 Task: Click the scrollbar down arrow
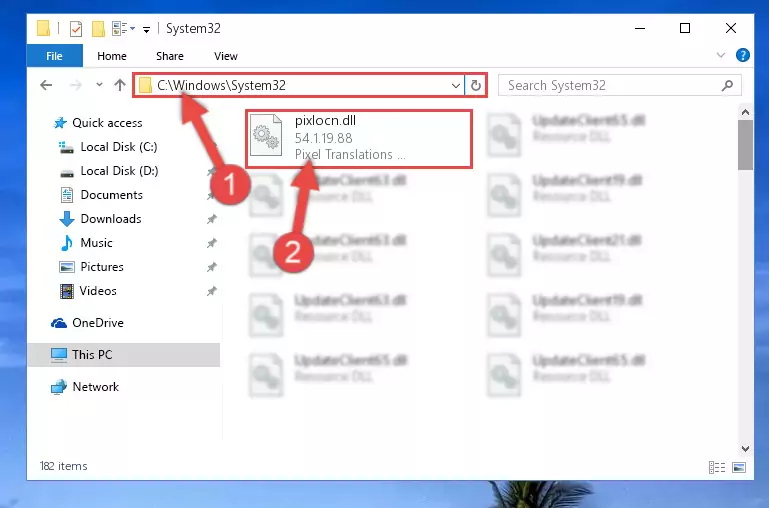(x=745, y=448)
